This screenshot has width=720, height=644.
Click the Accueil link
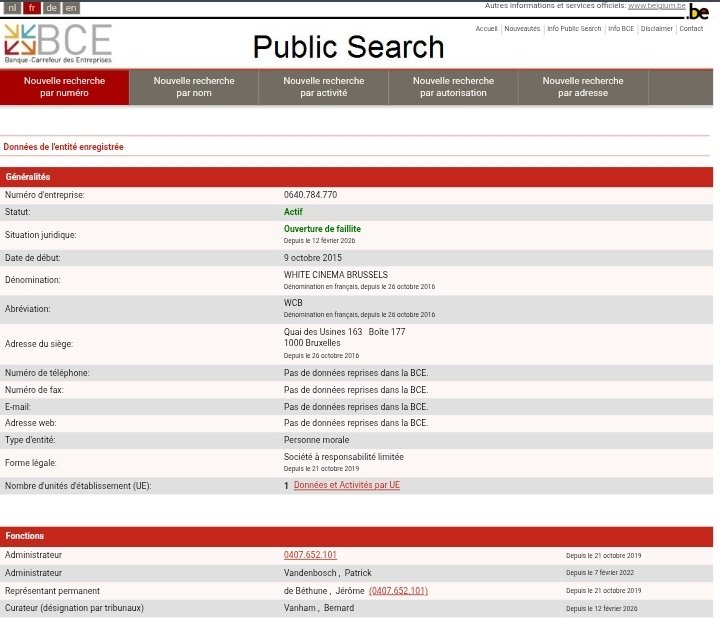[486, 29]
